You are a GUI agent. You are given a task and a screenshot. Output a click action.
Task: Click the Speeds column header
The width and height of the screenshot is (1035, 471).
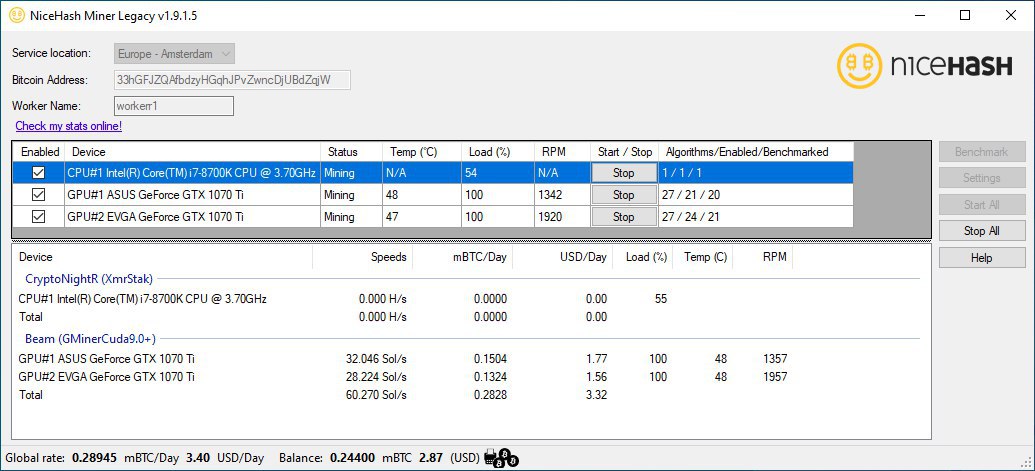(362, 257)
